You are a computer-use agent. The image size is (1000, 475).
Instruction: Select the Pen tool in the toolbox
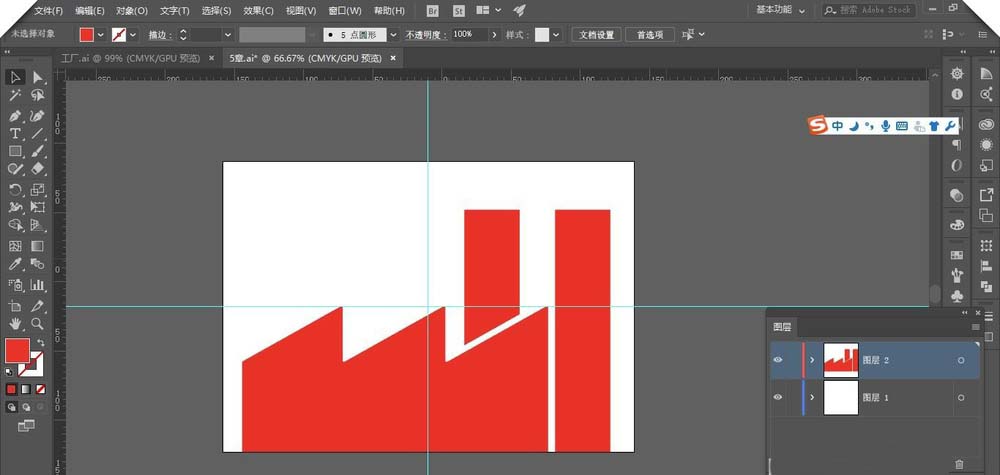pyautogui.click(x=15, y=115)
